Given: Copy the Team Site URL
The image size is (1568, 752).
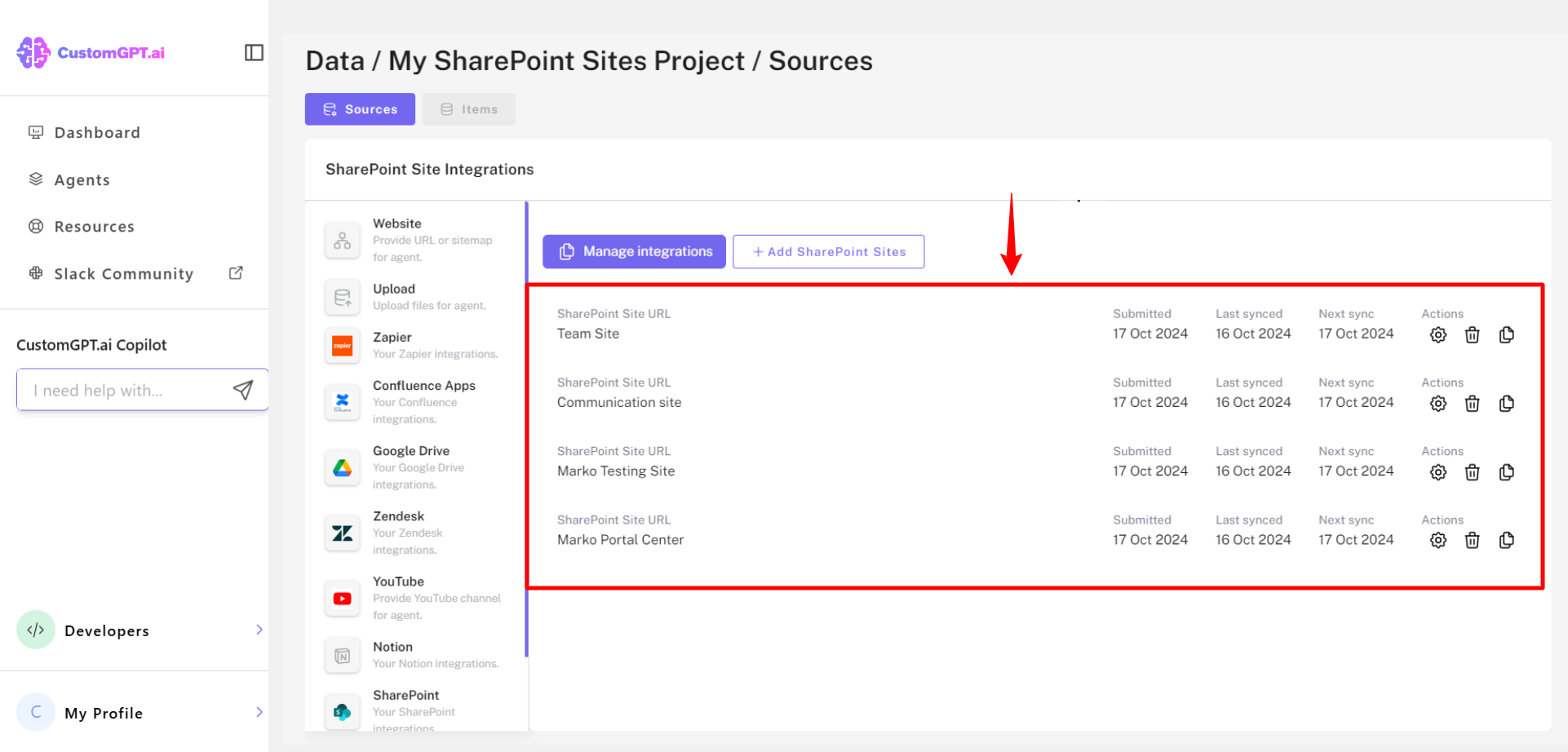Looking at the screenshot, I should tap(1507, 334).
